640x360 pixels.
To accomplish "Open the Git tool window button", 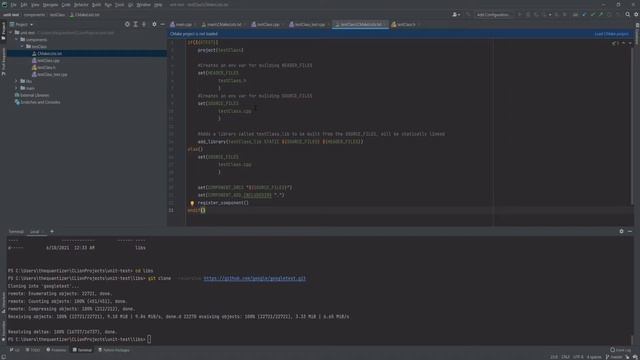I will tap(15, 350).
